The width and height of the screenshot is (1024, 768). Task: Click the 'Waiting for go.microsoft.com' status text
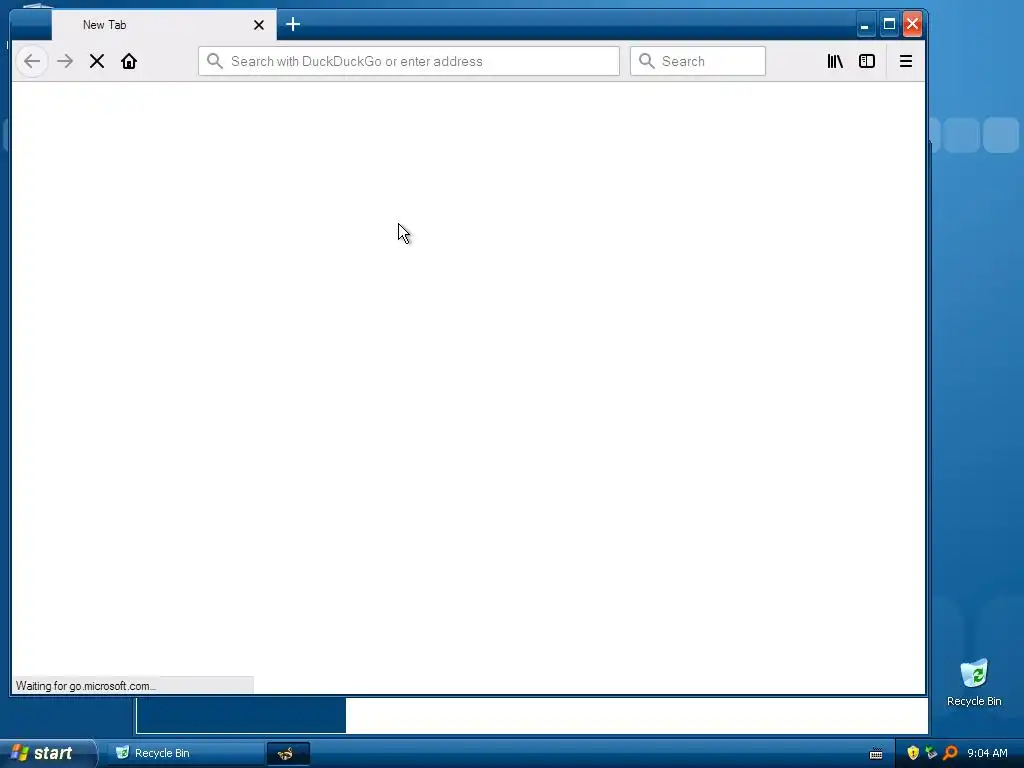86,686
